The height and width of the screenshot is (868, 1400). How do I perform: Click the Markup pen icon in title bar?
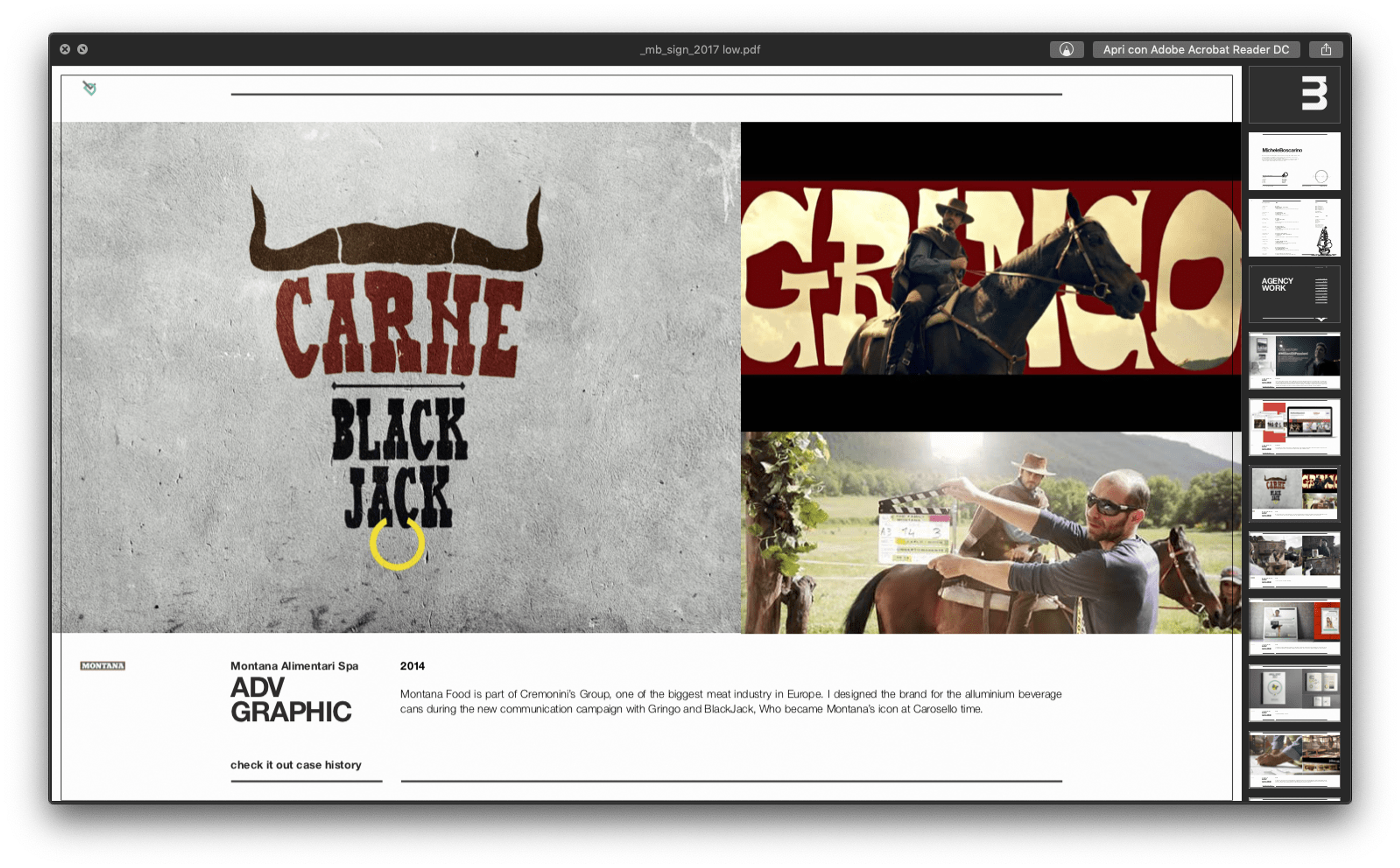pos(1066,49)
